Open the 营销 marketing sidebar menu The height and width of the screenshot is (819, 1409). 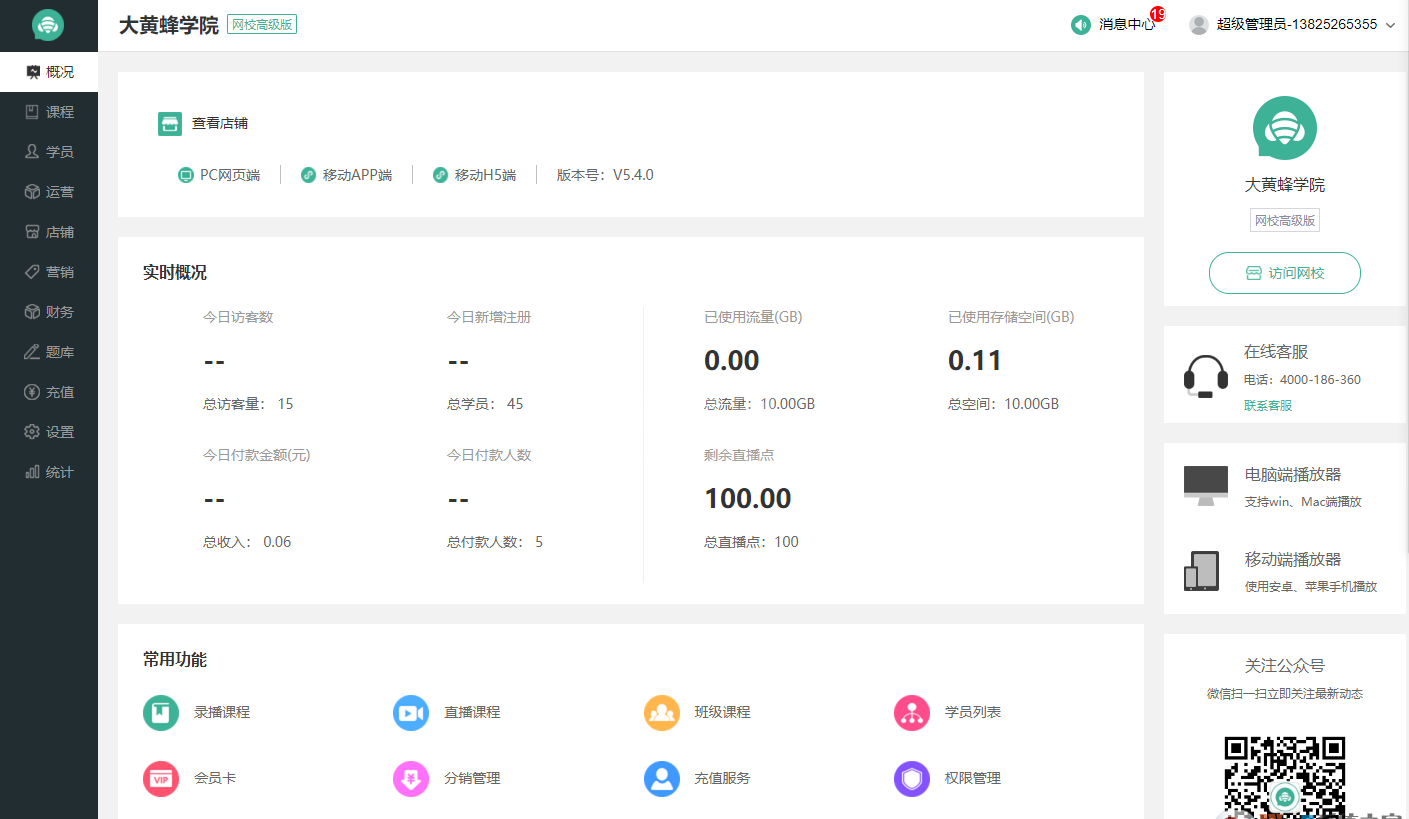(x=49, y=272)
